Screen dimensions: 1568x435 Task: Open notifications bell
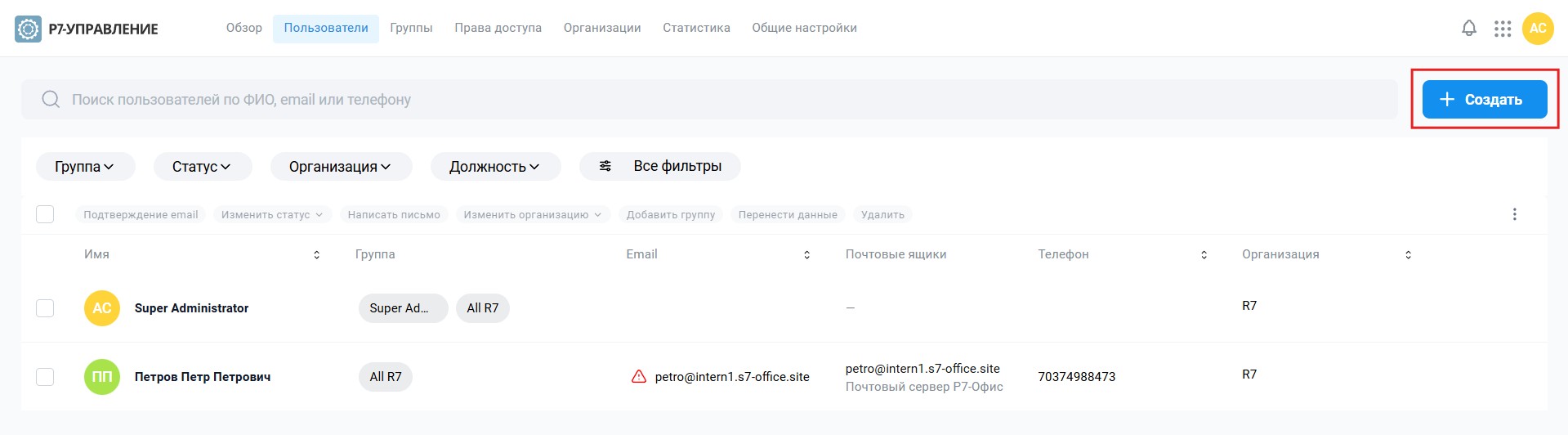(1469, 29)
